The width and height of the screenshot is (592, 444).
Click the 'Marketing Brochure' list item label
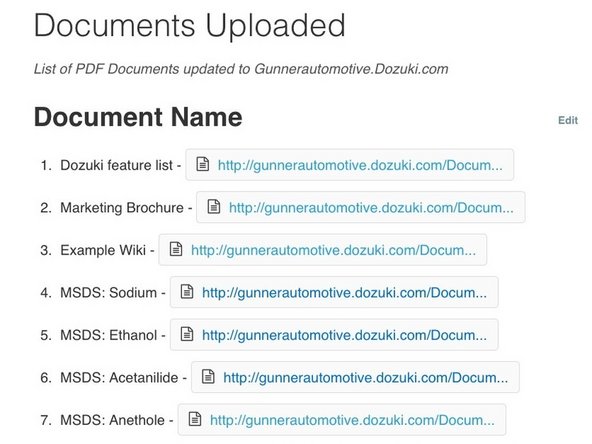[122, 208]
